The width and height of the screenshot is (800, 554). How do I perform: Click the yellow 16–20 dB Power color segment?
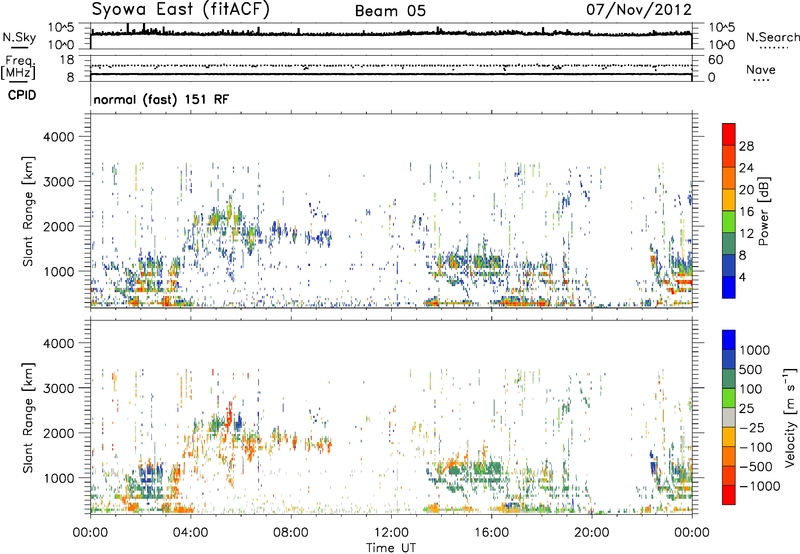729,200
